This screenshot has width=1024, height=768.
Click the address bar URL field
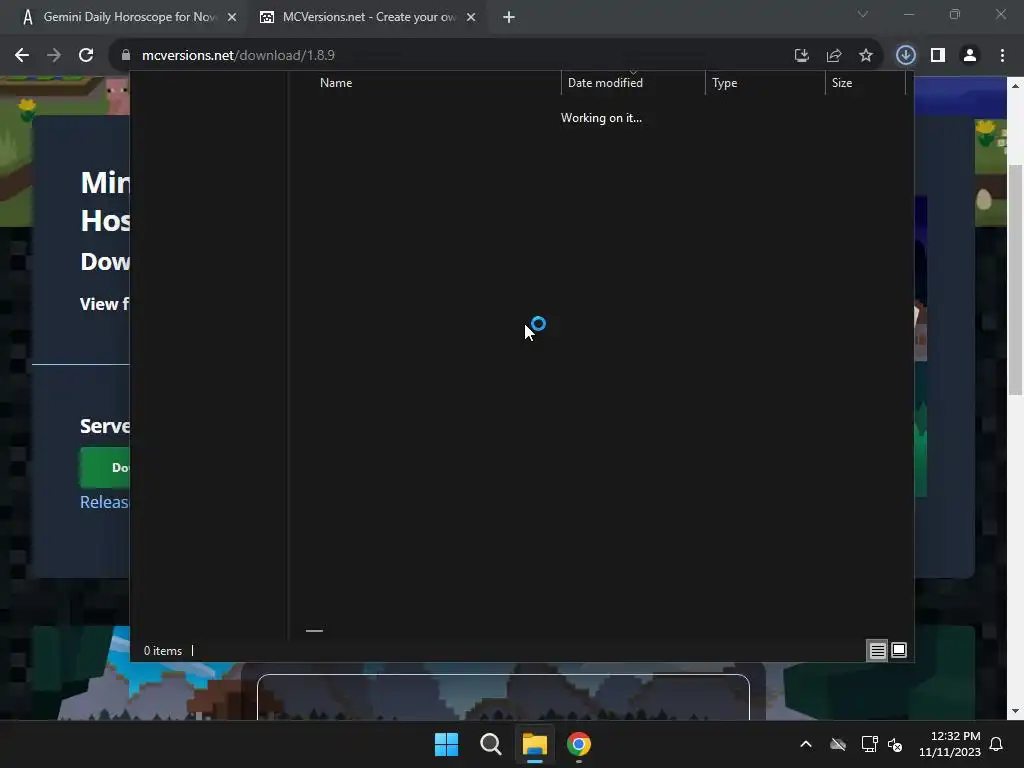(x=457, y=56)
